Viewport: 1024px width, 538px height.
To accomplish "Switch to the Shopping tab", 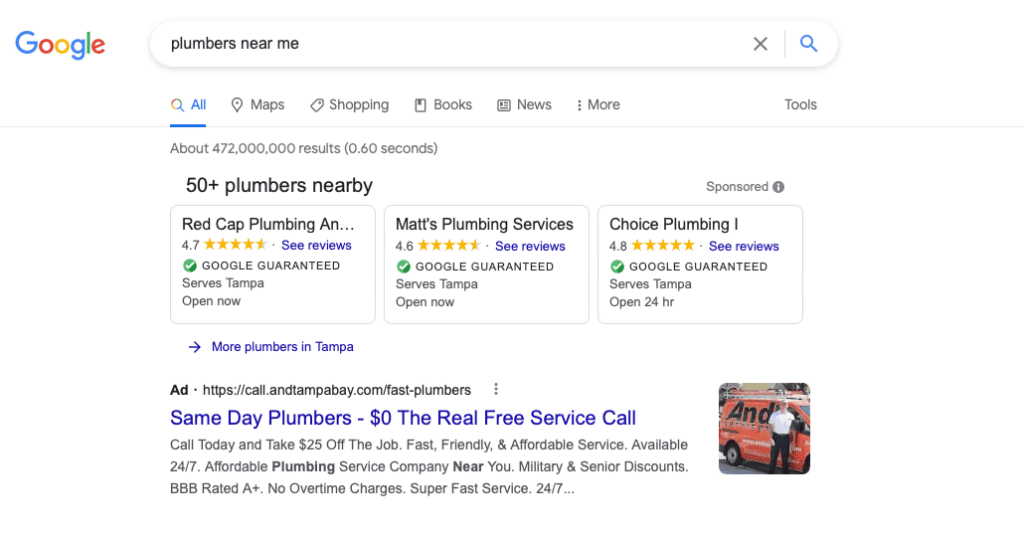I will (x=349, y=105).
